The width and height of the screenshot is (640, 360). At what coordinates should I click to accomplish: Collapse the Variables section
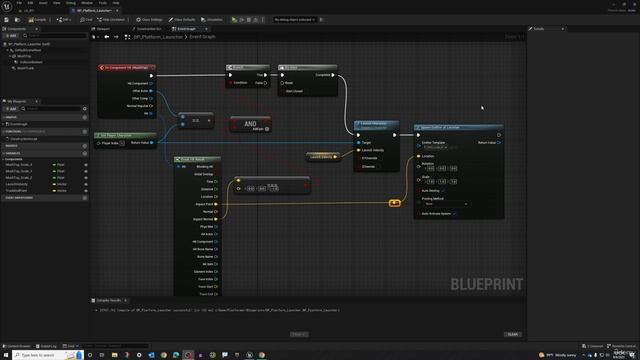tap(4, 153)
